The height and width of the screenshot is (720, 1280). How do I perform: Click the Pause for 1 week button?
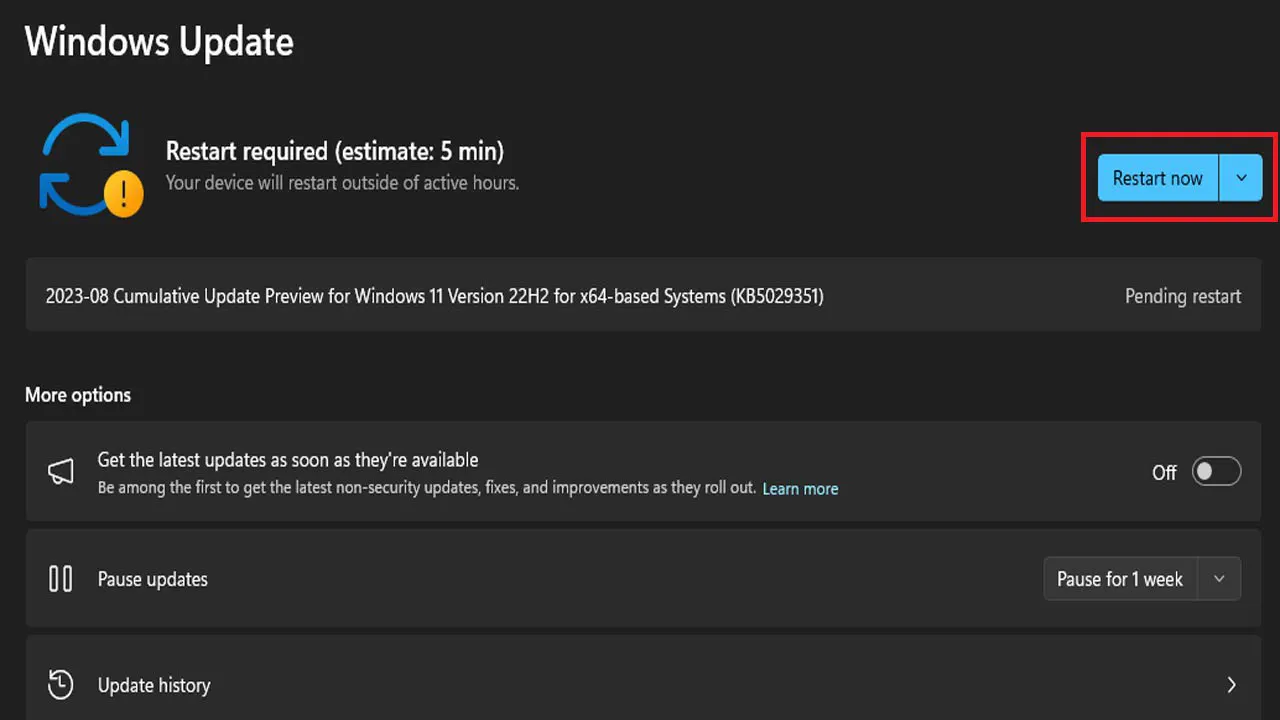(x=1119, y=579)
